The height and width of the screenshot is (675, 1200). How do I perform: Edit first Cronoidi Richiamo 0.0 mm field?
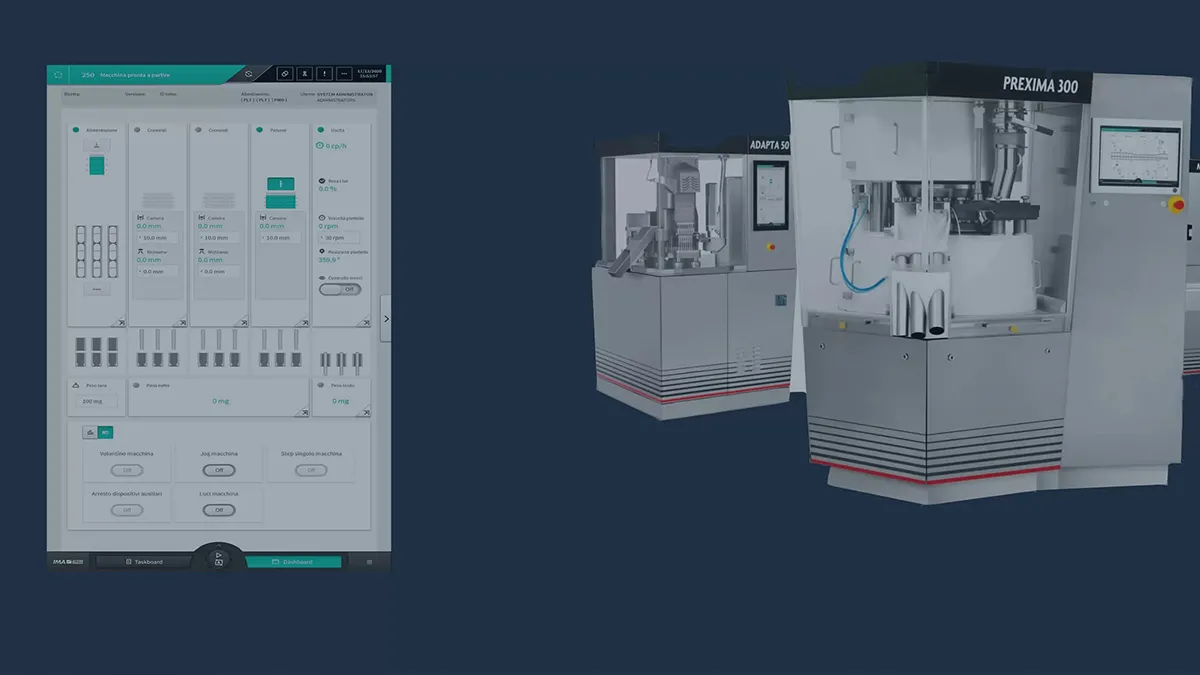(158, 271)
